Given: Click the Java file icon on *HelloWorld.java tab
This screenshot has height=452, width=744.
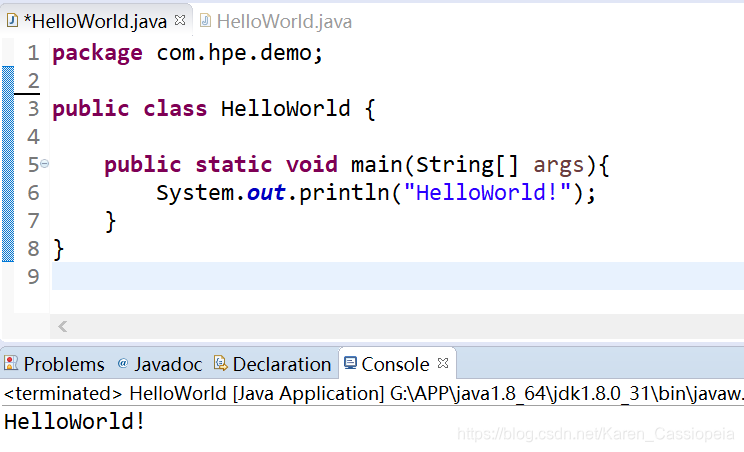Looking at the screenshot, I should (x=12, y=21).
